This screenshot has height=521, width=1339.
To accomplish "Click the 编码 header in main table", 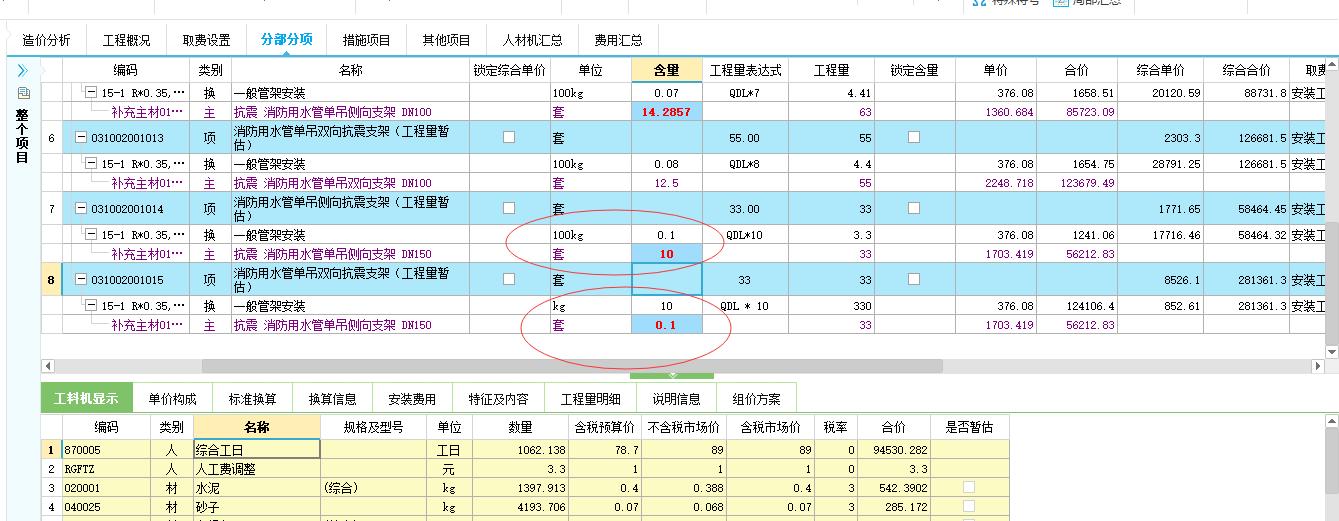I will click(125, 70).
